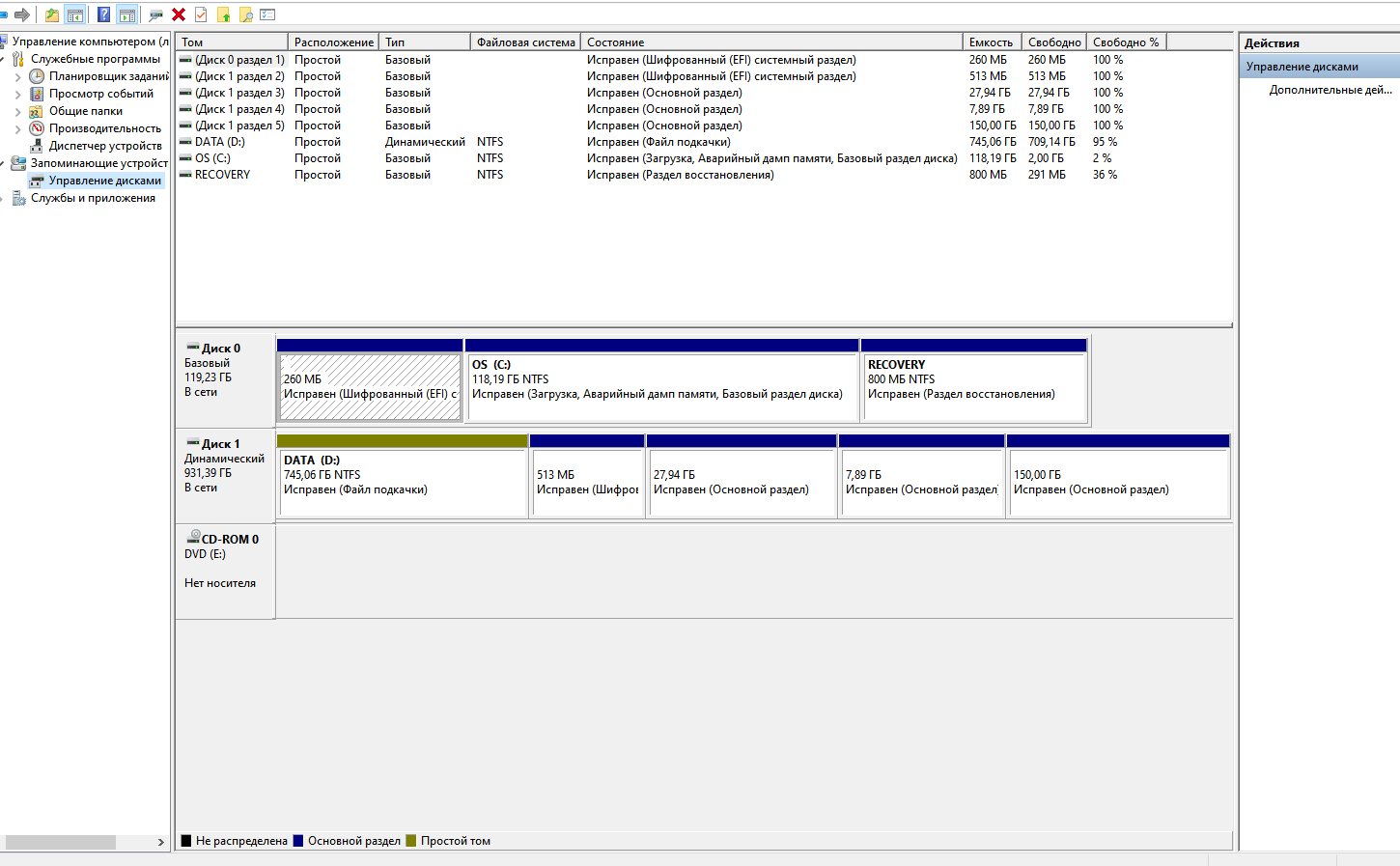Open Производительность in the tree
This screenshot has height=866, width=1400.
(x=105, y=128)
